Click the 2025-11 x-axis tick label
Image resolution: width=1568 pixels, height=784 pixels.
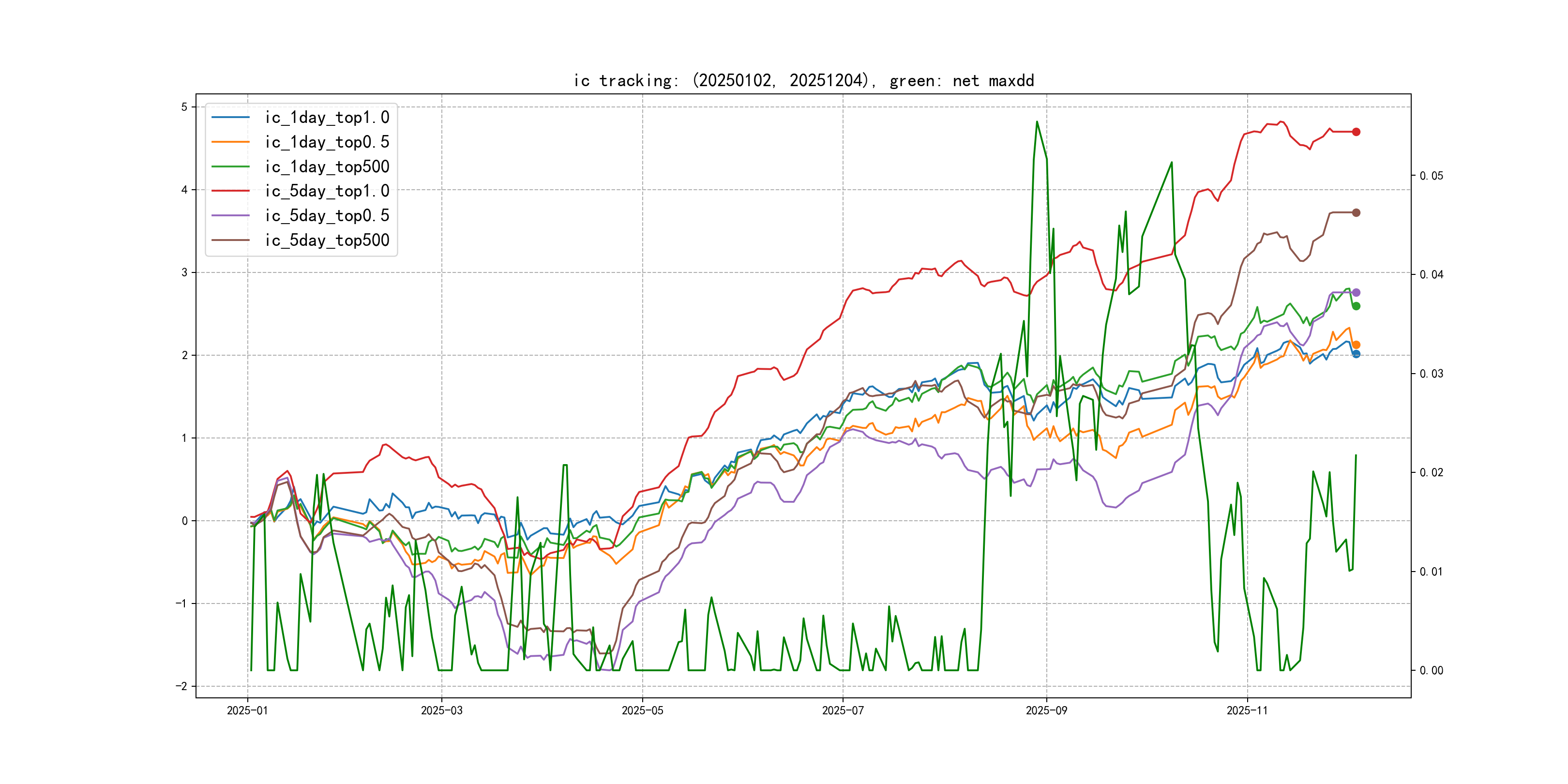[x=1247, y=711]
